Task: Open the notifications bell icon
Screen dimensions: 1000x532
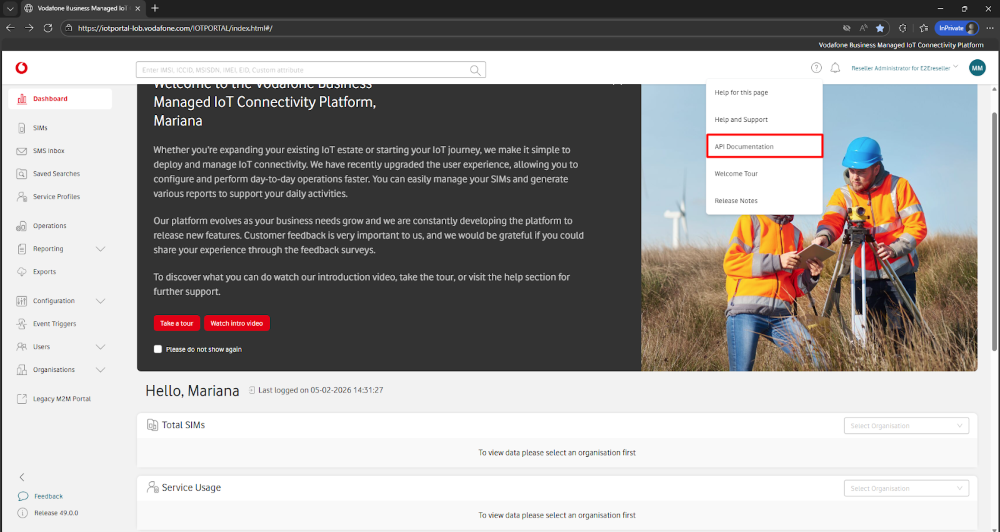Action: coord(835,68)
